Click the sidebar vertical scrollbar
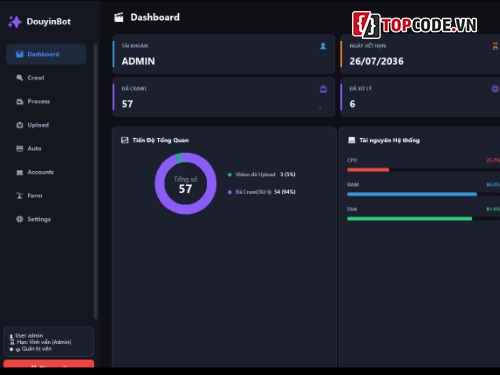The image size is (500, 375). click(96, 182)
